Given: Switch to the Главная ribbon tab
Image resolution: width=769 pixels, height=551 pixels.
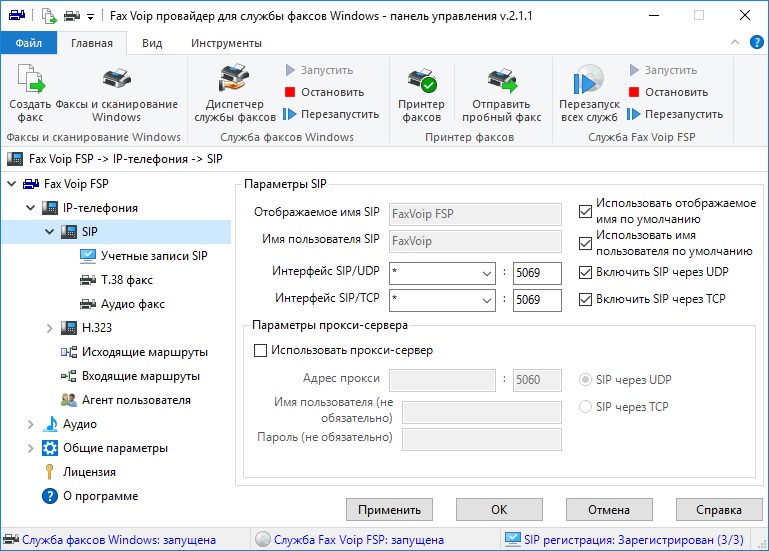Looking at the screenshot, I should (92, 43).
